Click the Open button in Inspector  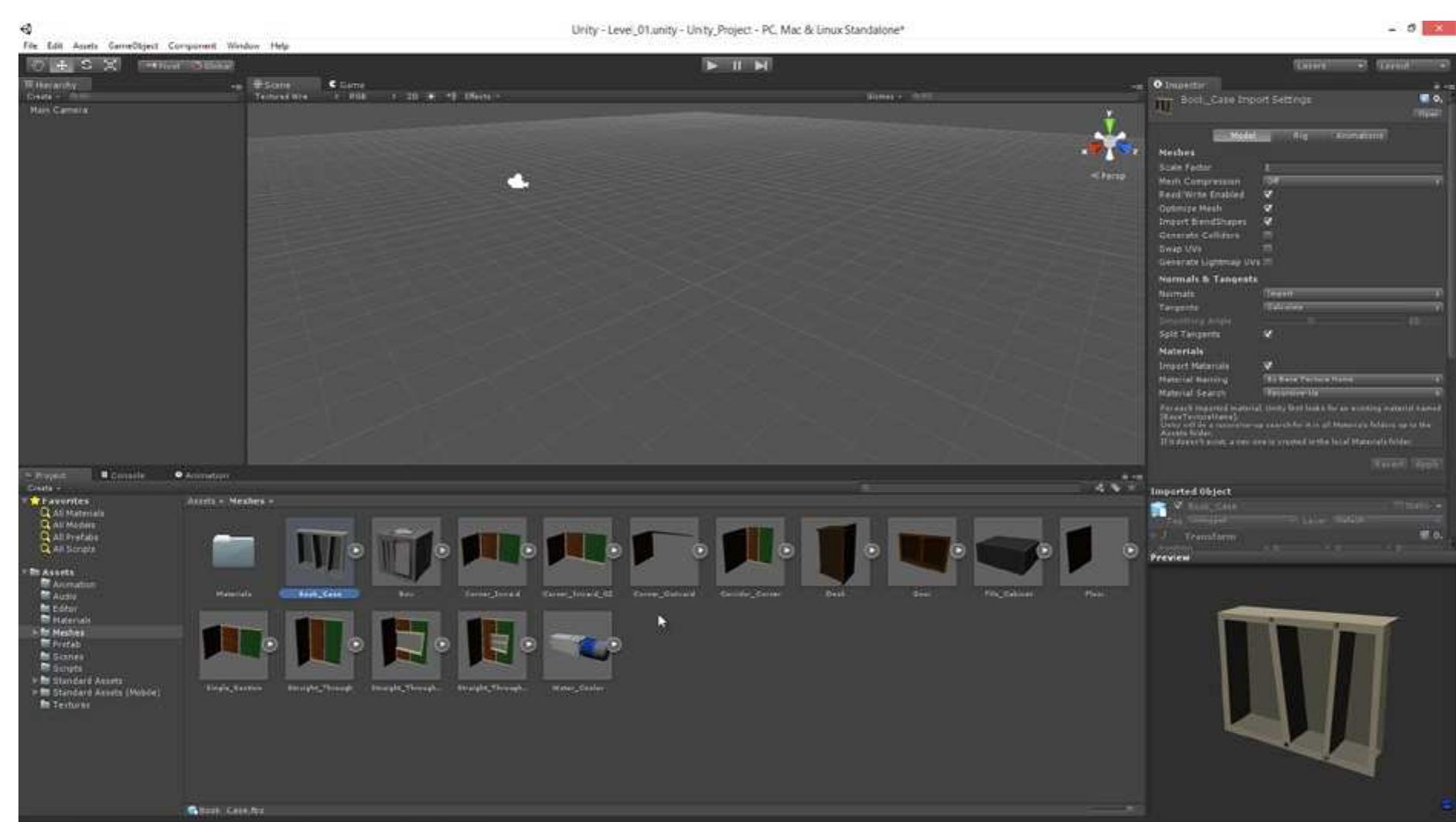[x=1428, y=114]
